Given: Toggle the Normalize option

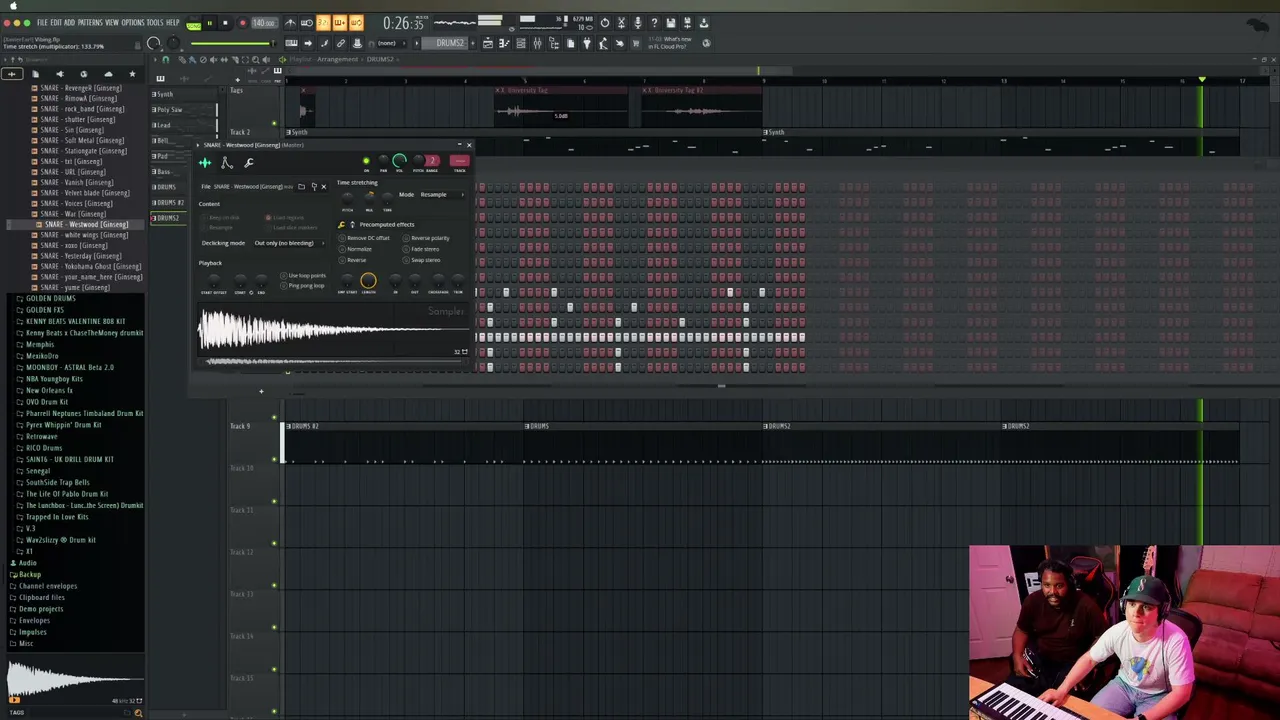Looking at the screenshot, I should pos(356,249).
